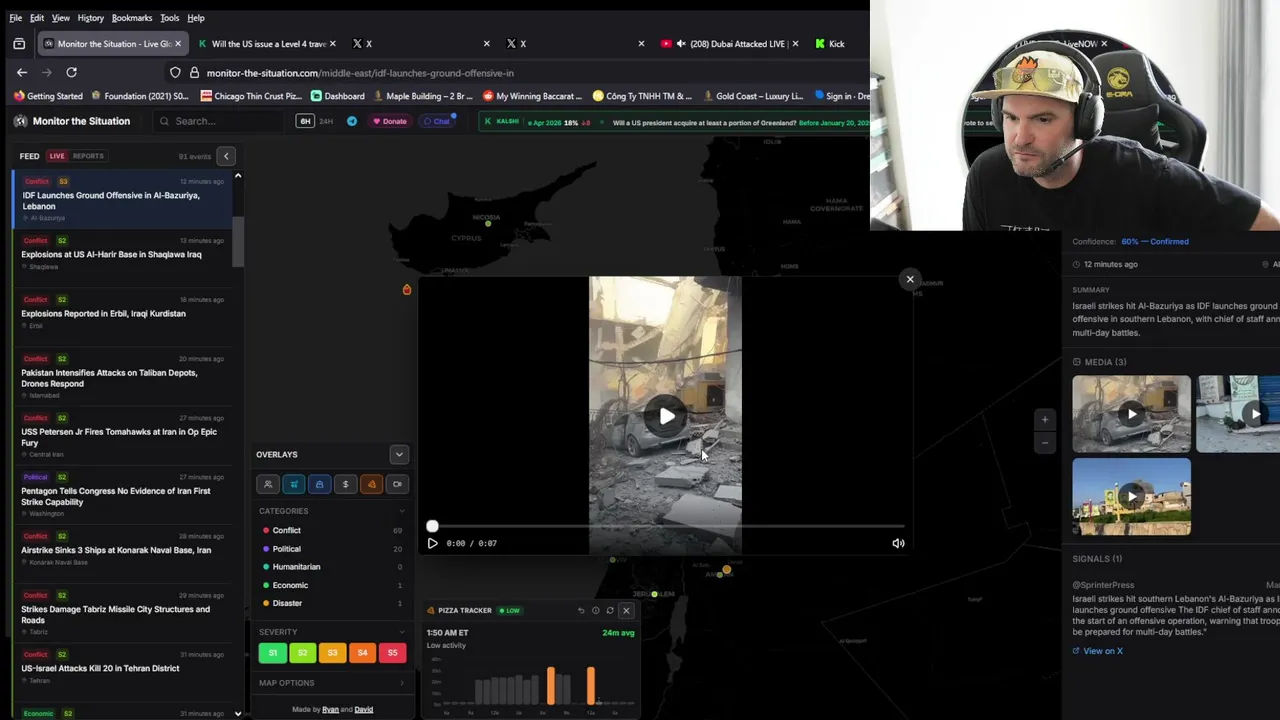Close the Pizza Tracker widget

pyautogui.click(x=626, y=610)
